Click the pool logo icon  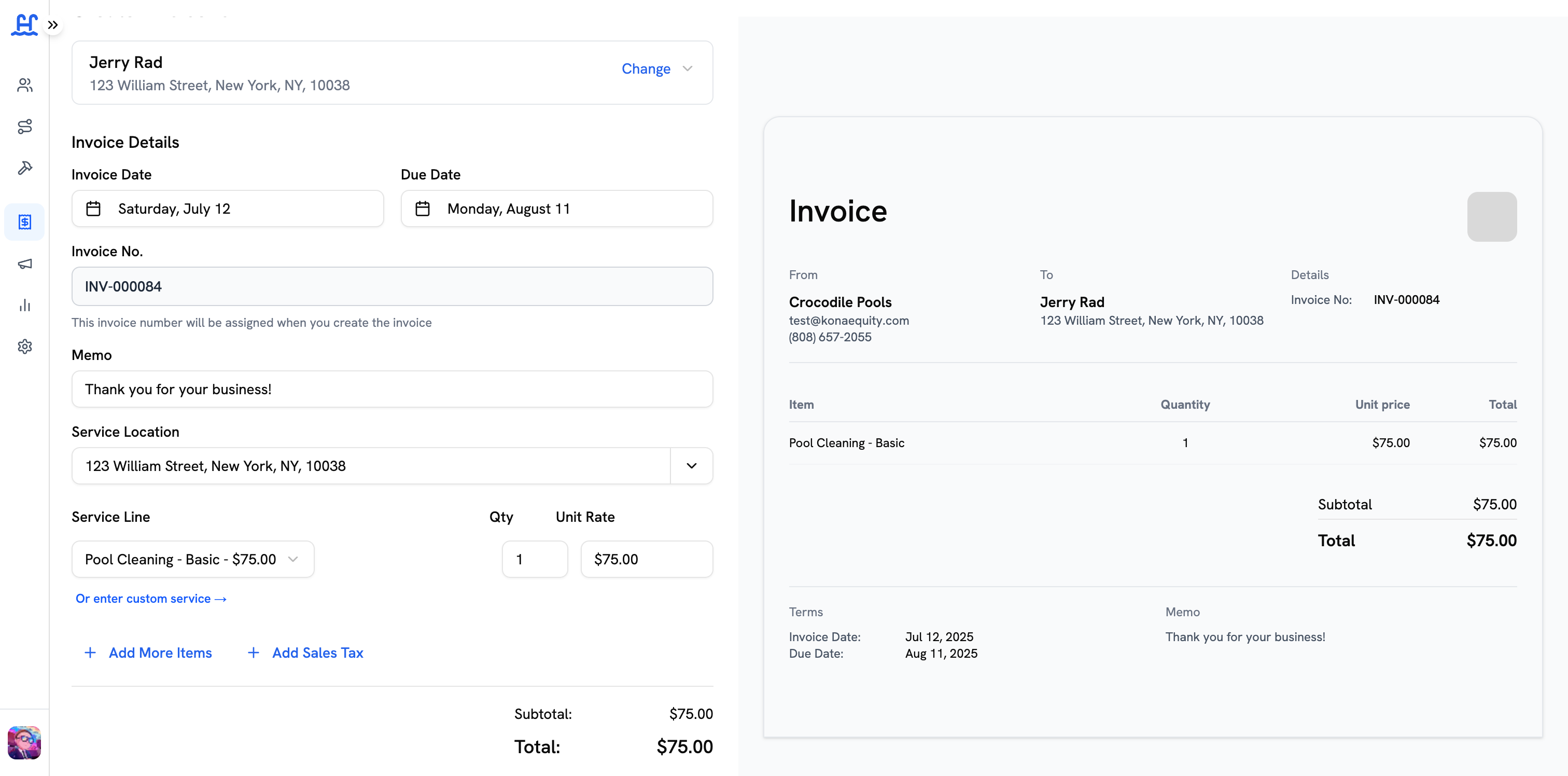click(x=24, y=25)
